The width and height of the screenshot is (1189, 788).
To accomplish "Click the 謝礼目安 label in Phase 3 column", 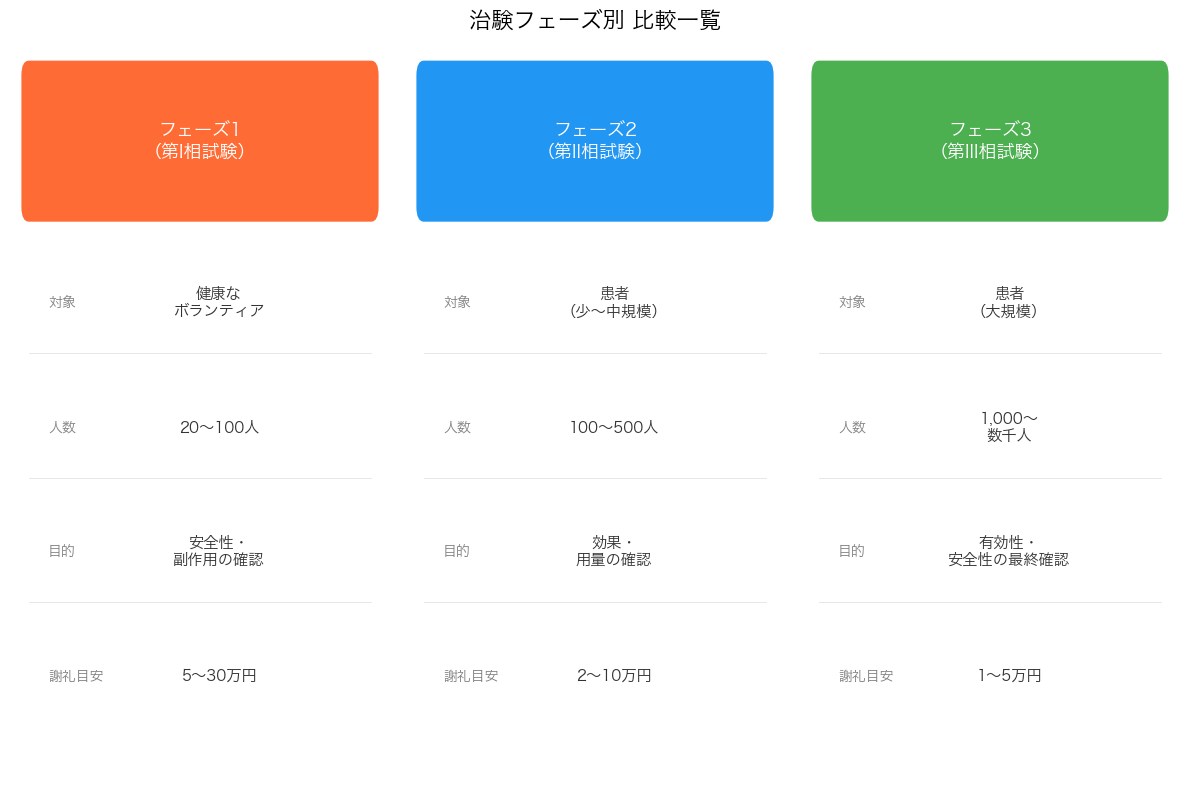I will click(x=866, y=676).
